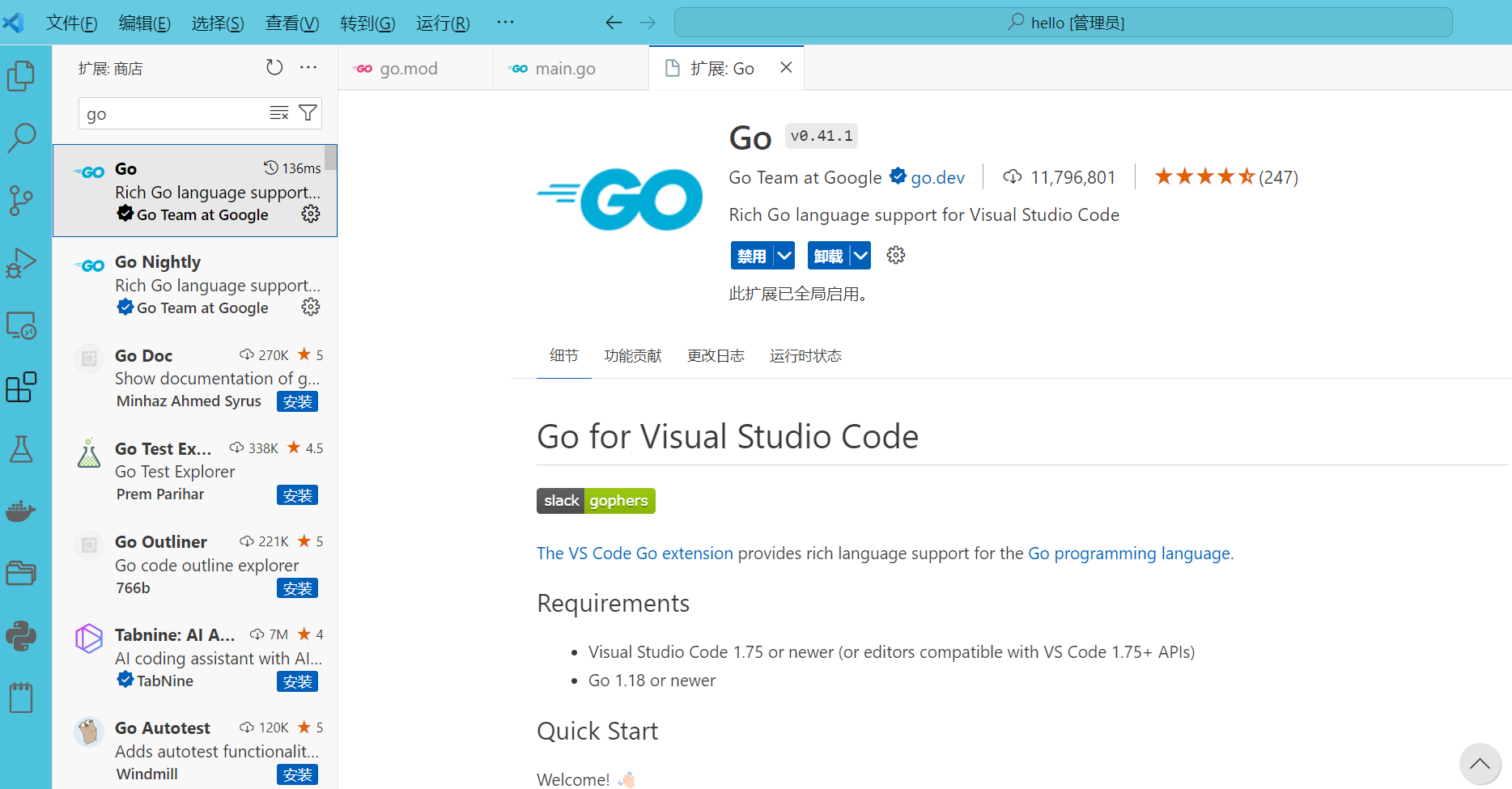The image size is (1512, 789).
Task: Open the 选择(S) menu
Action: click(218, 23)
